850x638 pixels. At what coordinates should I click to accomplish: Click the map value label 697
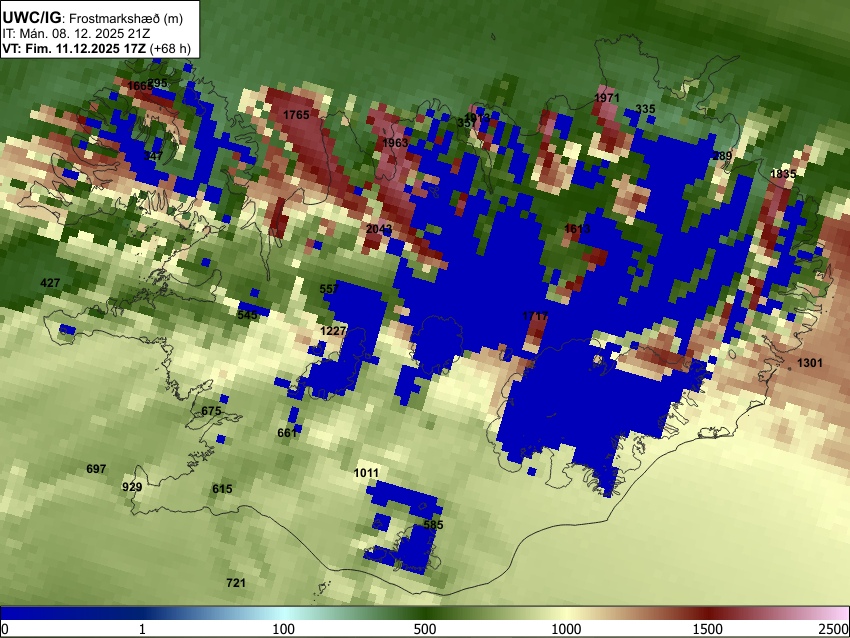(x=96, y=469)
